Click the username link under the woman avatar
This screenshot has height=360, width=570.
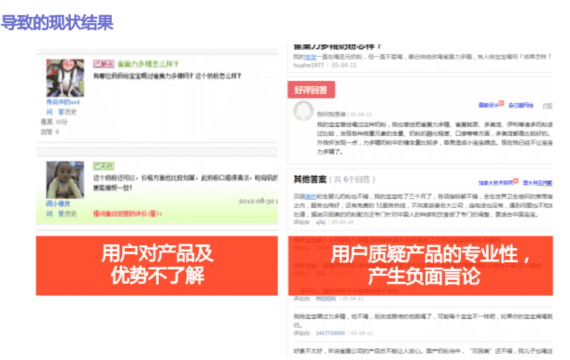tap(63, 102)
